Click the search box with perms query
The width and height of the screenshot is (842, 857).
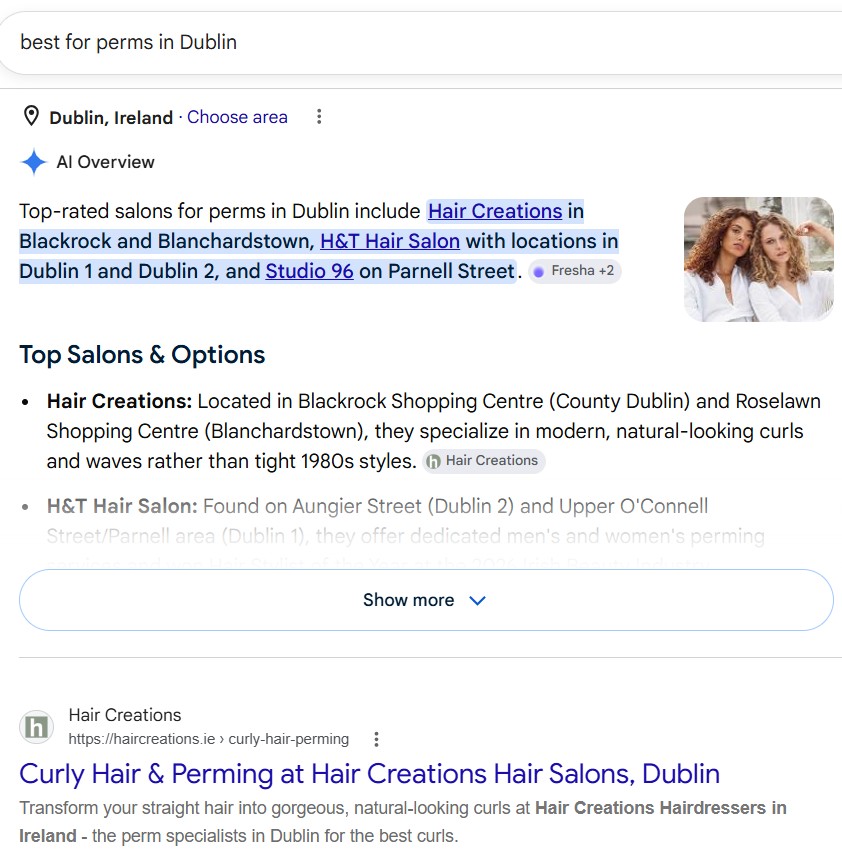pos(421,43)
